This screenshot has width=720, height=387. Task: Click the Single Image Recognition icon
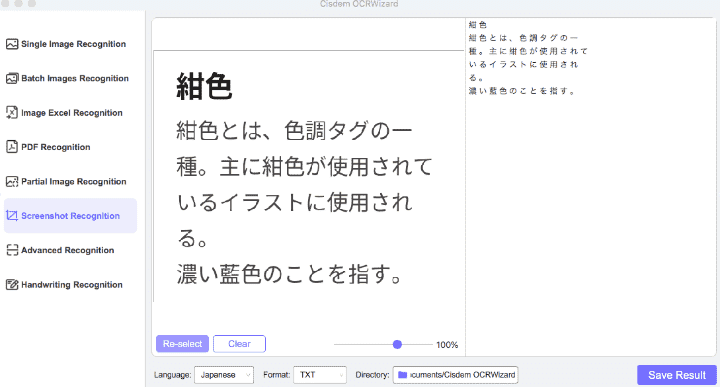[12, 44]
